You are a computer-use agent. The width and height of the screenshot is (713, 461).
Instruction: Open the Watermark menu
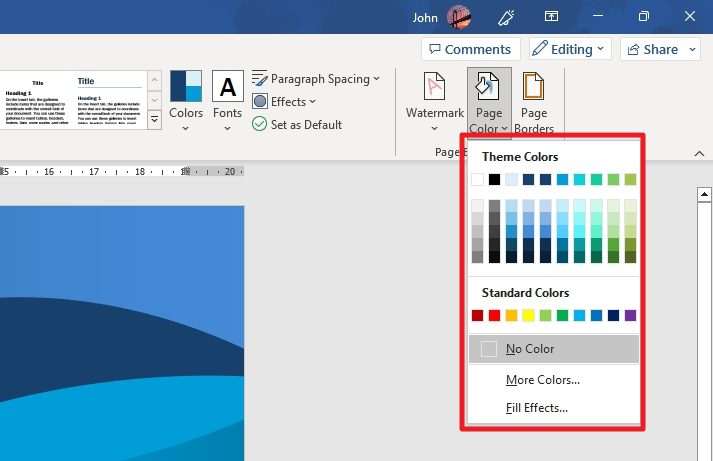coord(435,102)
